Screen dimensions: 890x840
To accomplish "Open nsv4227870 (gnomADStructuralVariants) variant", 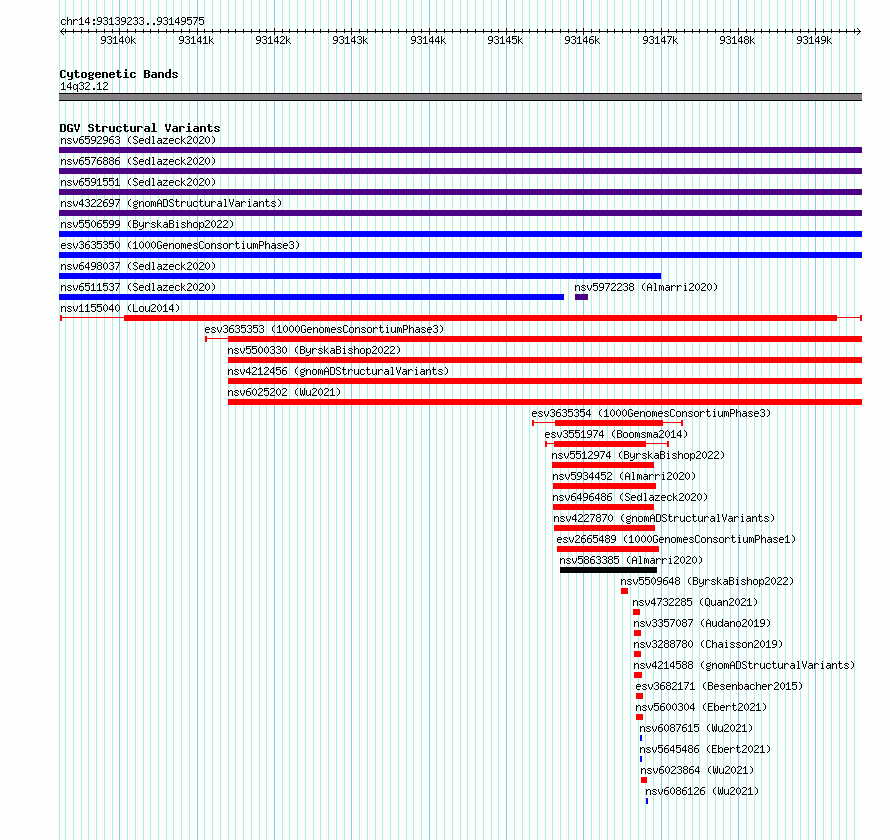I will coord(664,518).
